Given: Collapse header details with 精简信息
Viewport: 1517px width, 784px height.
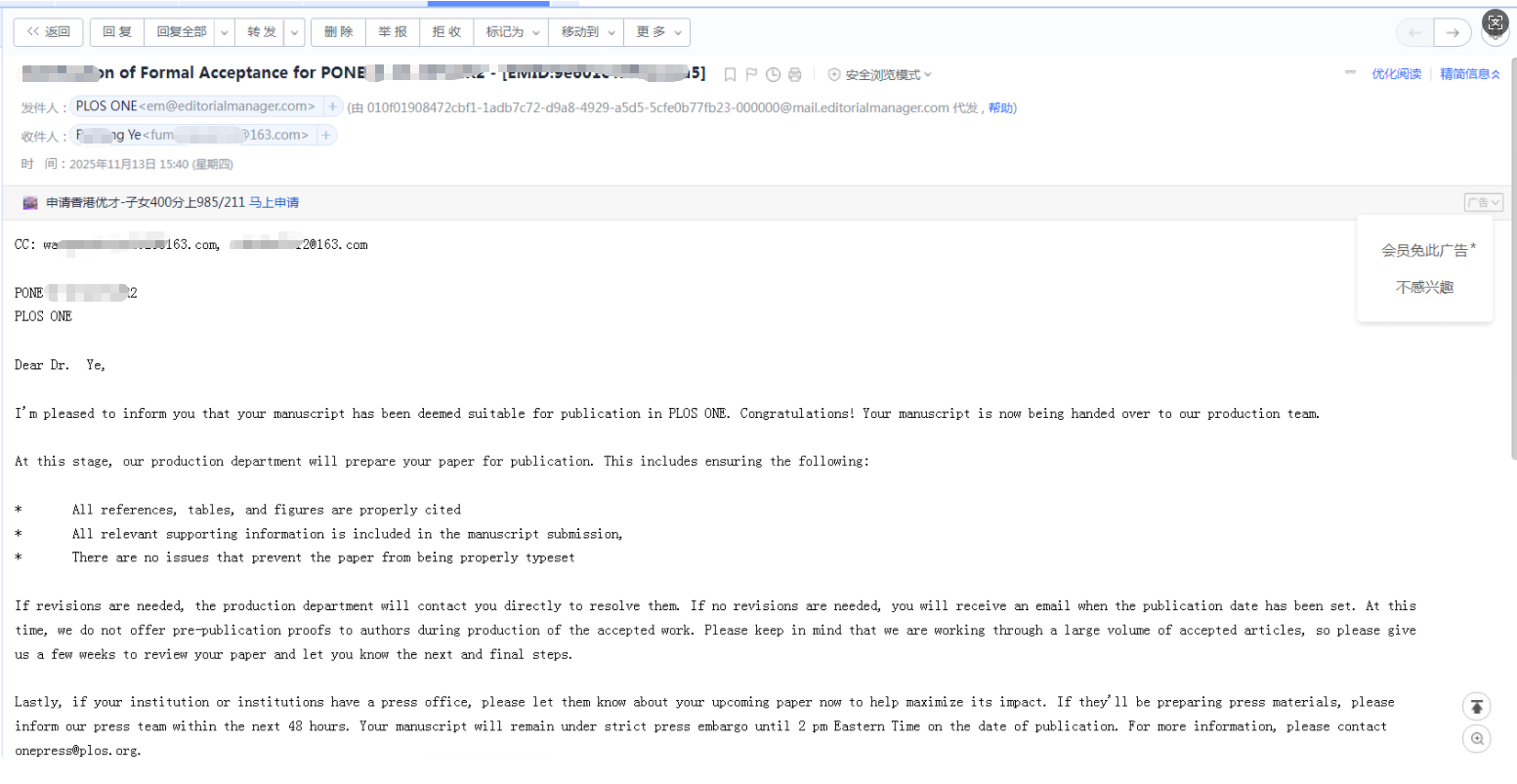Looking at the screenshot, I should [x=1469, y=74].
